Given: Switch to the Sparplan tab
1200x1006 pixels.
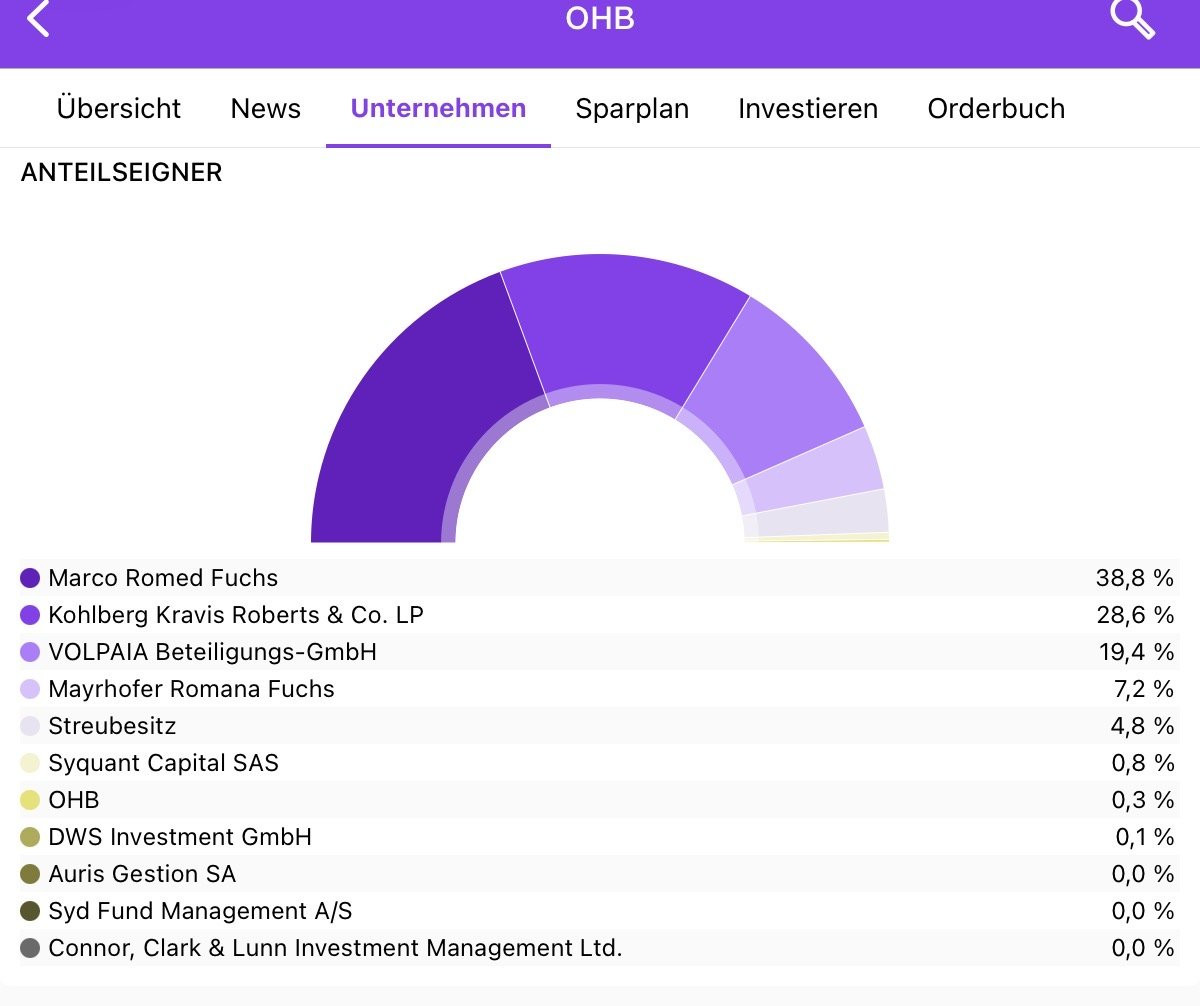Looking at the screenshot, I should (632, 108).
